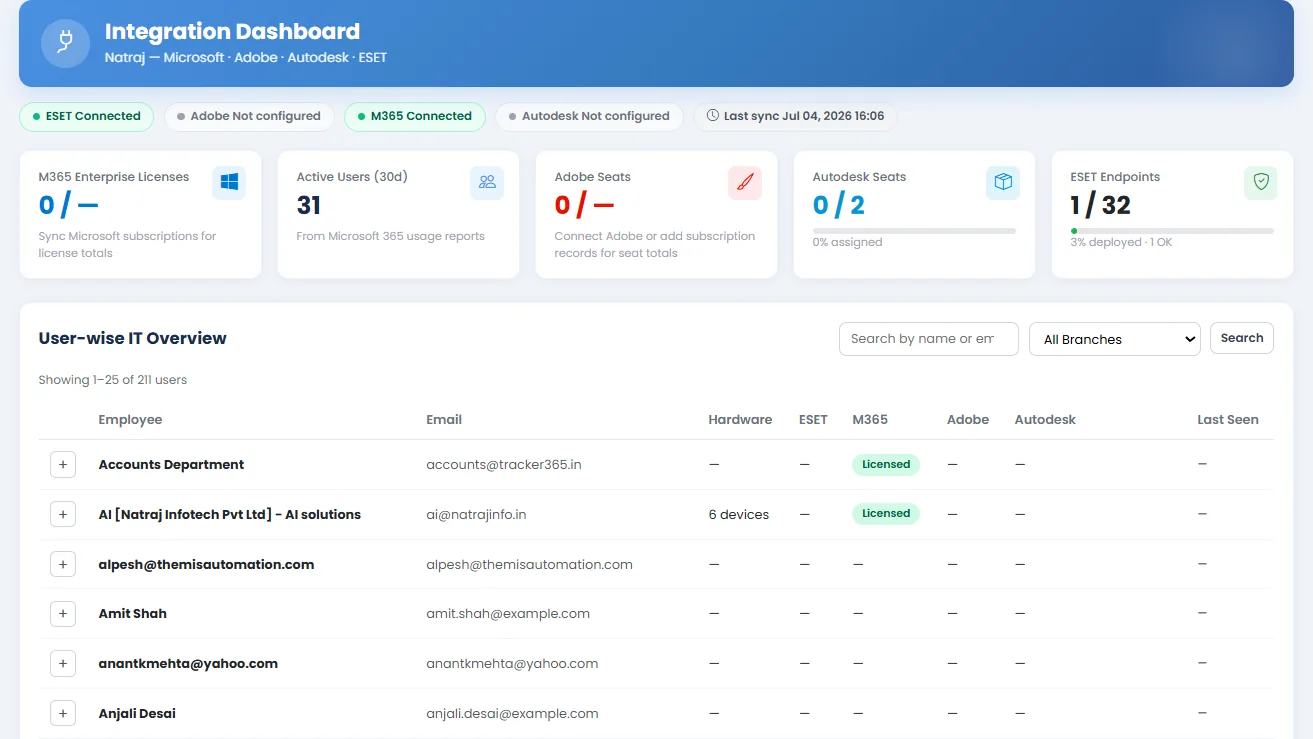1313x739 pixels.
Task: Expand the alpesh@themisautomation.com row
Action: pos(63,564)
